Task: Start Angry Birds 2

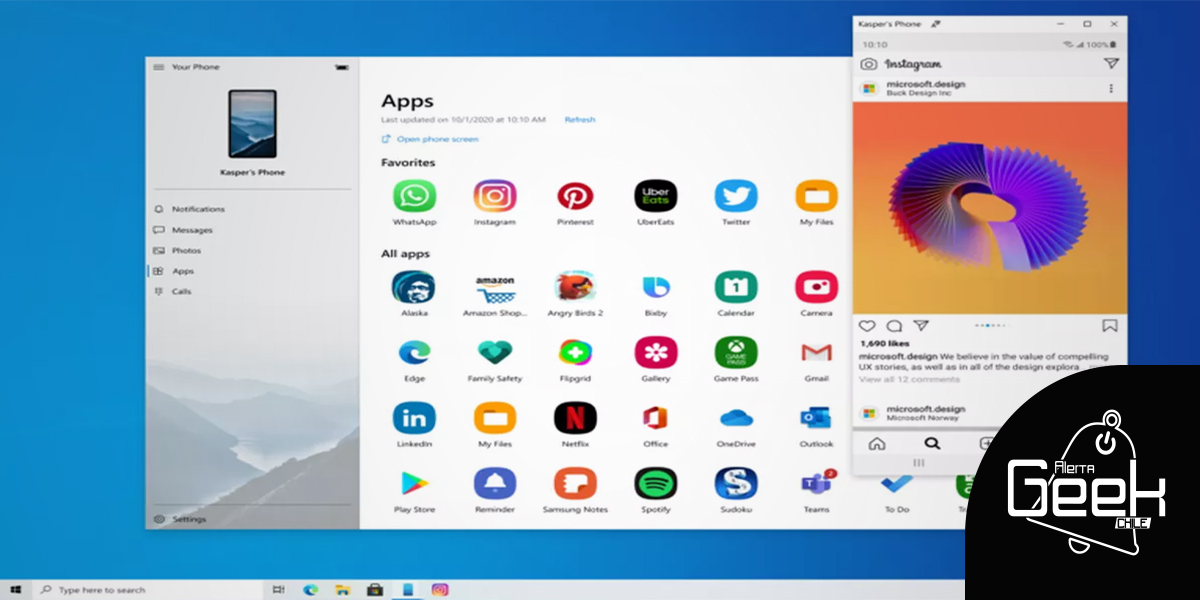Action: pyautogui.click(x=575, y=287)
